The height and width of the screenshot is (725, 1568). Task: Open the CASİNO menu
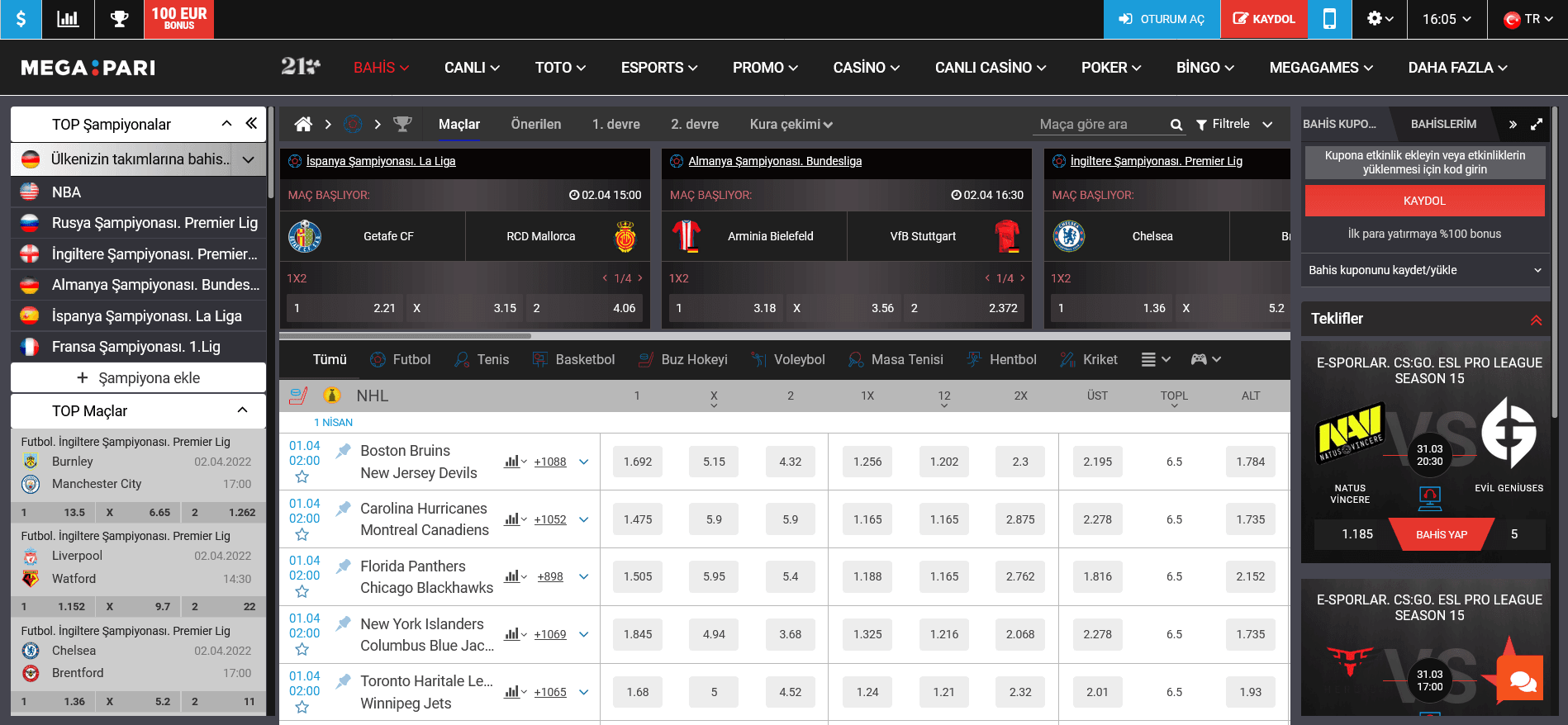867,68
